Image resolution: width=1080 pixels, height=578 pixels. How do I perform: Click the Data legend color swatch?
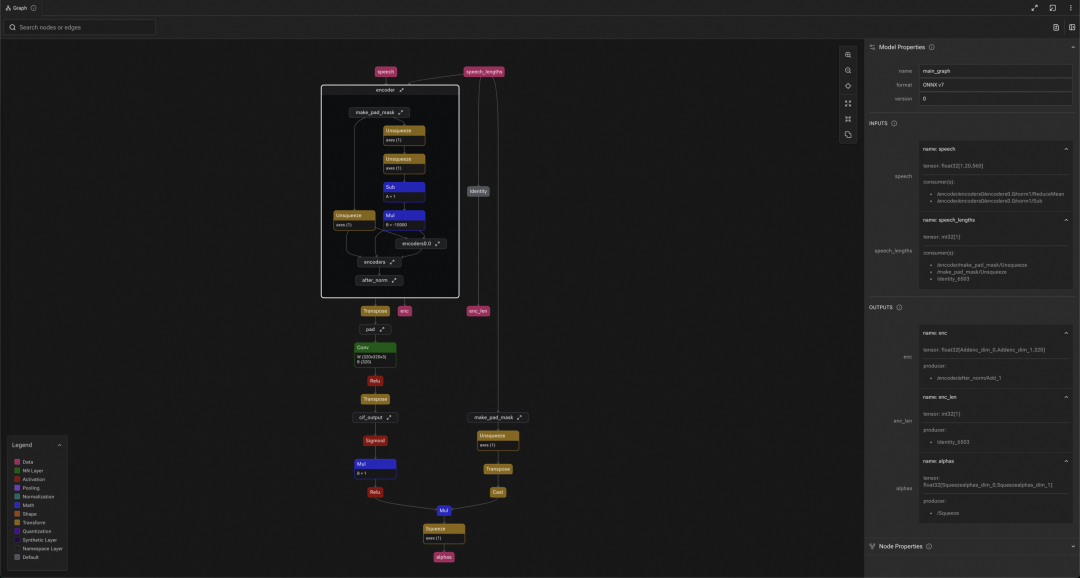click(x=17, y=462)
